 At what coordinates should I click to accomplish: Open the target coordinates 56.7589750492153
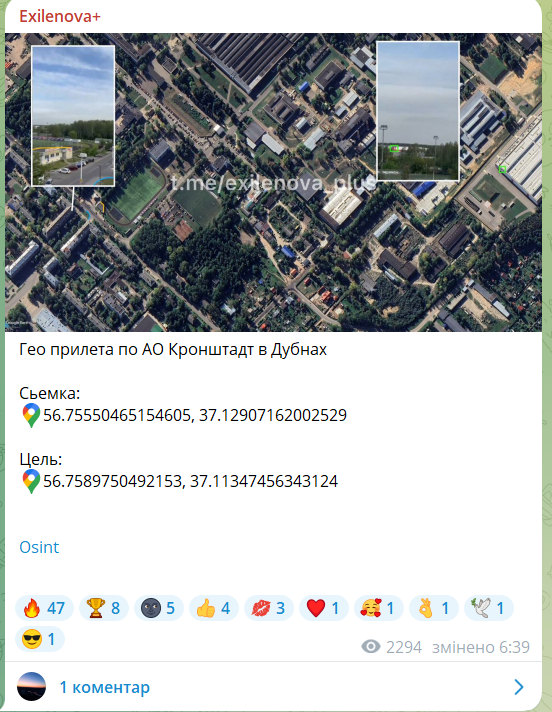point(190,481)
